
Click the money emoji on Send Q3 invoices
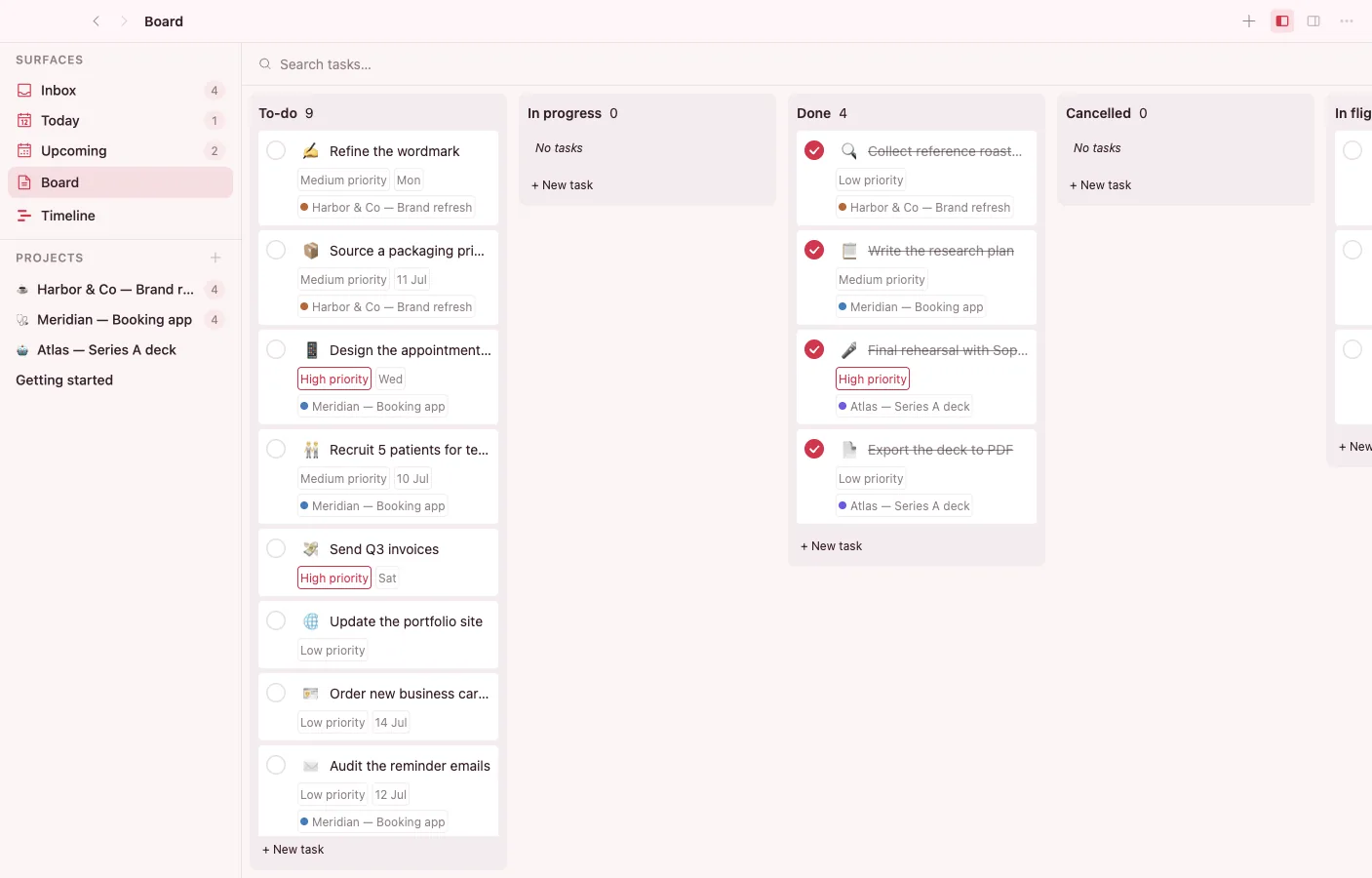(x=311, y=549)
